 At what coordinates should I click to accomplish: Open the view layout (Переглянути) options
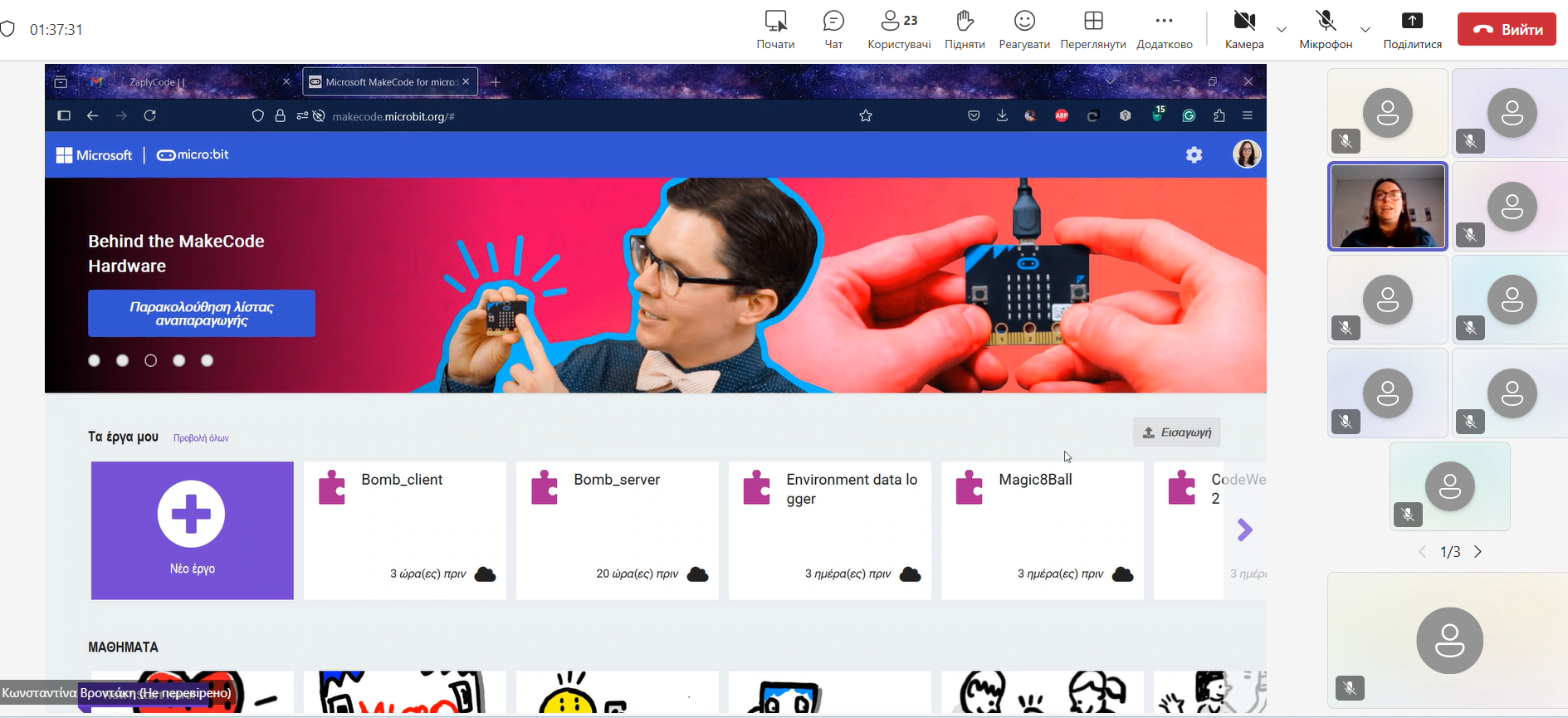pyautogui.click(x=1093, y=29)
